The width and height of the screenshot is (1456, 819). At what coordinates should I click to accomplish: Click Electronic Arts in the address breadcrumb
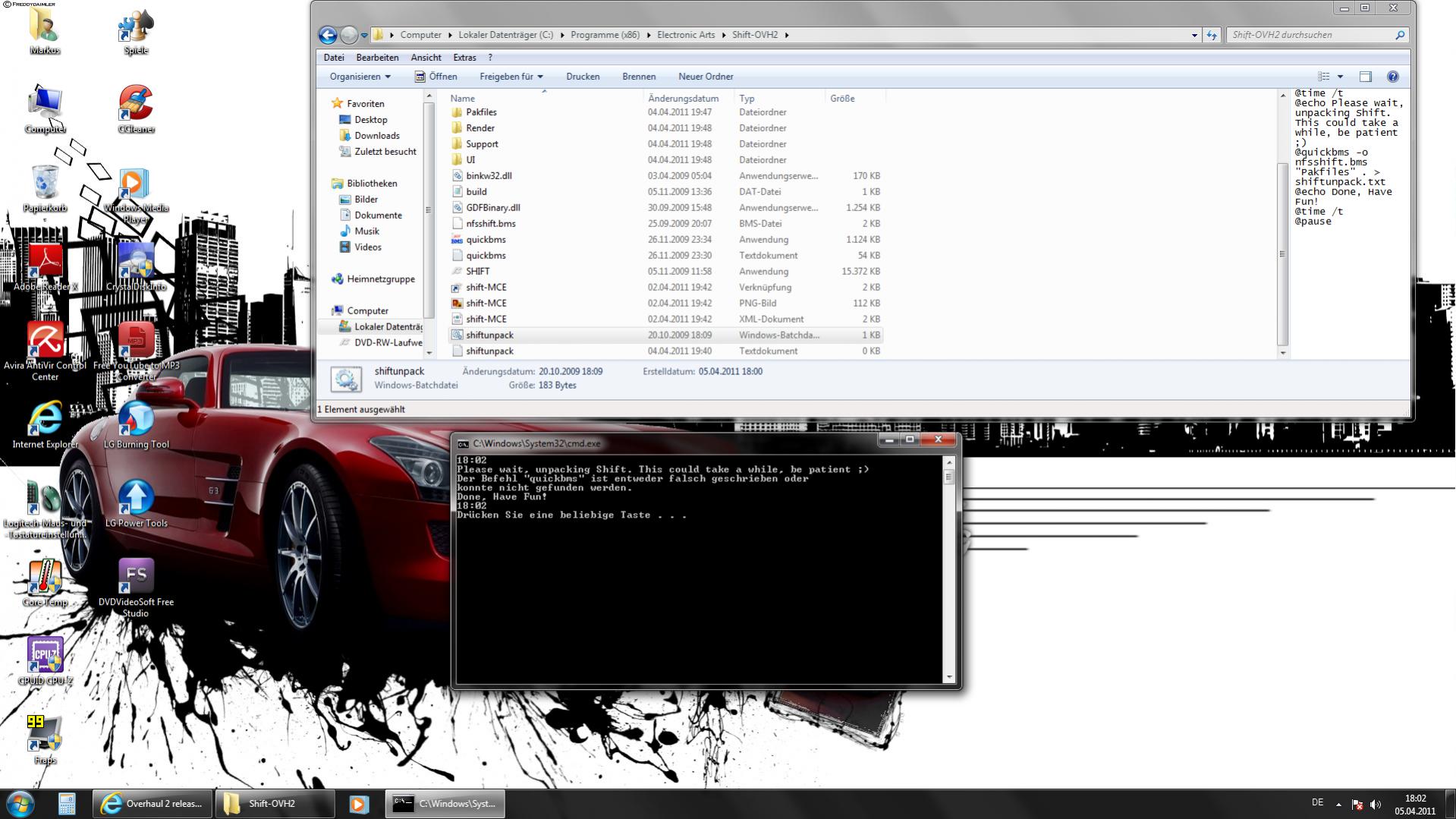coord(686,35)
